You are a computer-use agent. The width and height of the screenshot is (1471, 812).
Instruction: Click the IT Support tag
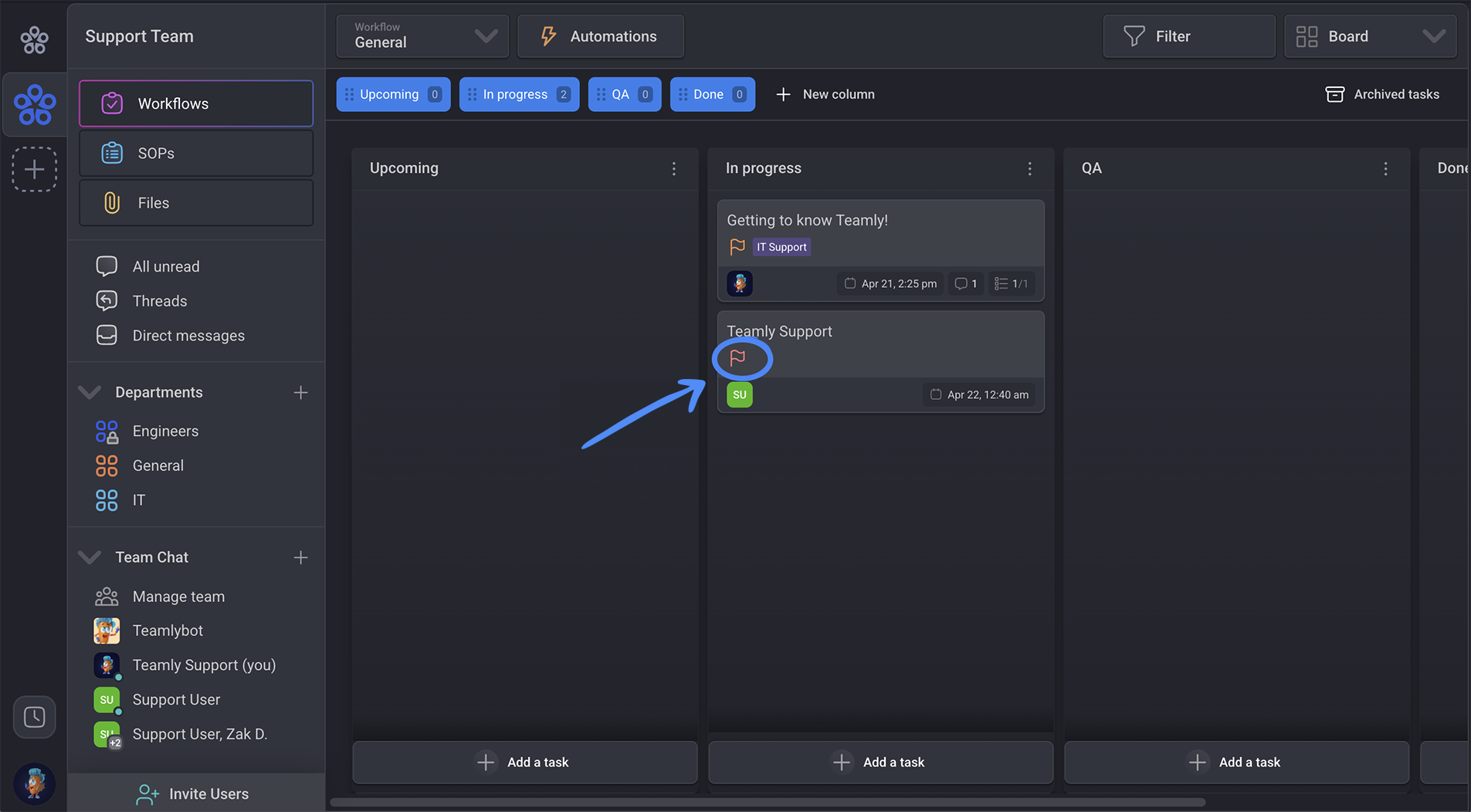[781, 247]
